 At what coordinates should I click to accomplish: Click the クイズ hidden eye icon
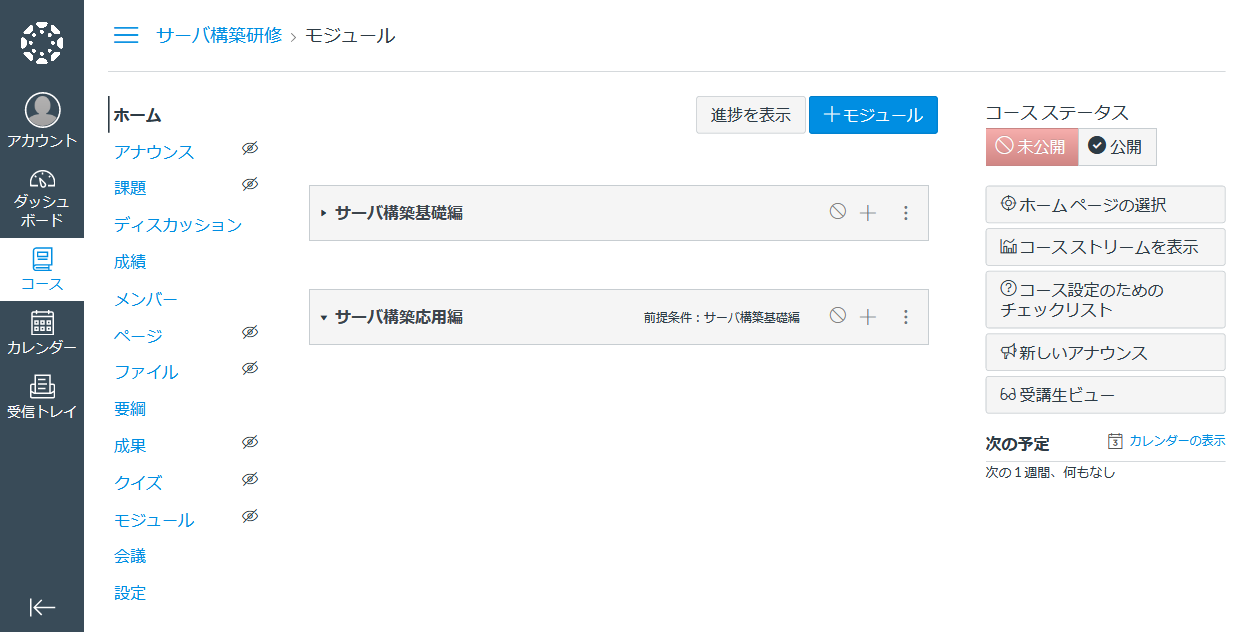click(x=250, y=479)
